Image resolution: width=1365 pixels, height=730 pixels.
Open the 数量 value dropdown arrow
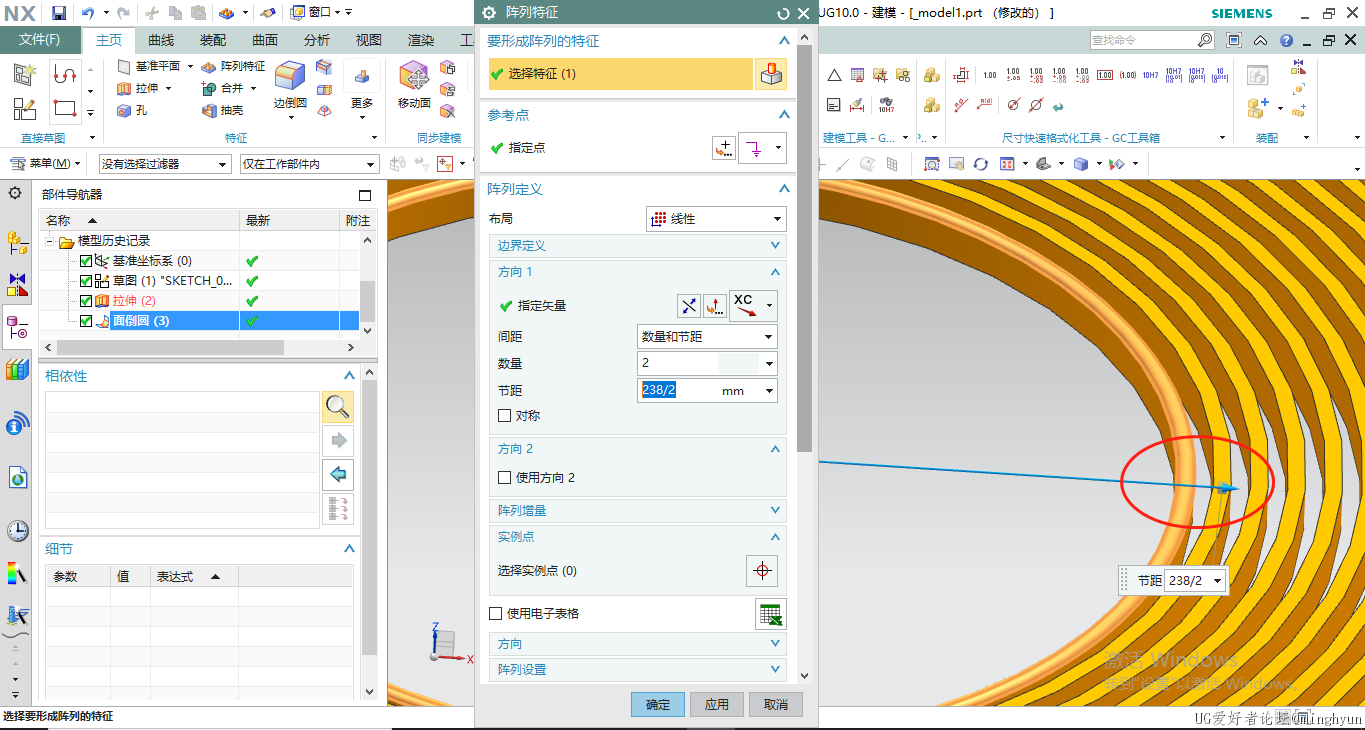(x=768, y=364)
